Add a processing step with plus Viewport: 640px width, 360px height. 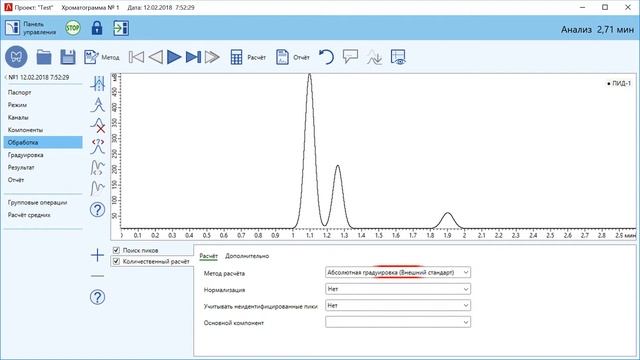click(x=97, y=255)
